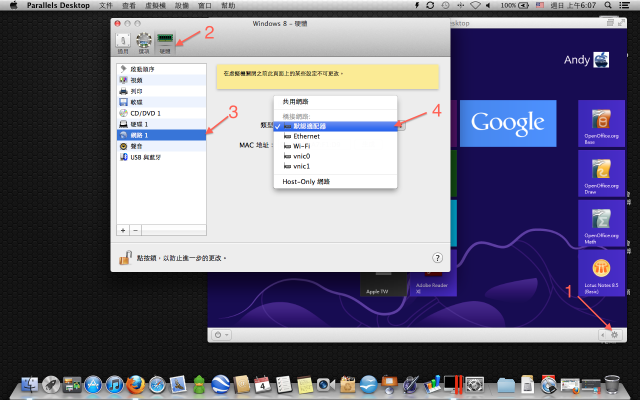The image size is (640, 400).
Task: Select Hard Disk 1 in hardware list
Action: pos(162,124)
